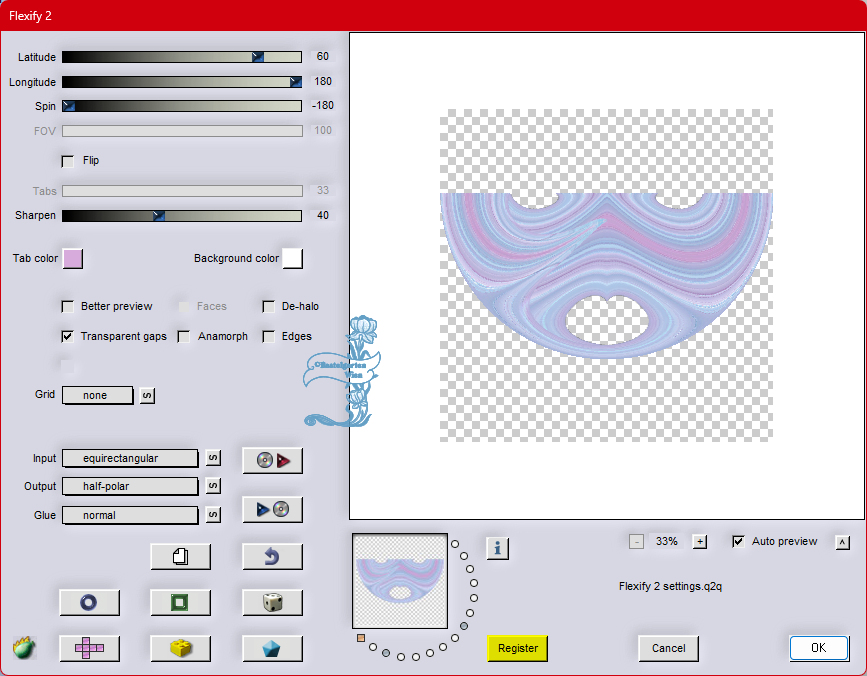Click the green square frame button
This screenshot has height=676, width=867.
(x=181, y=602)
